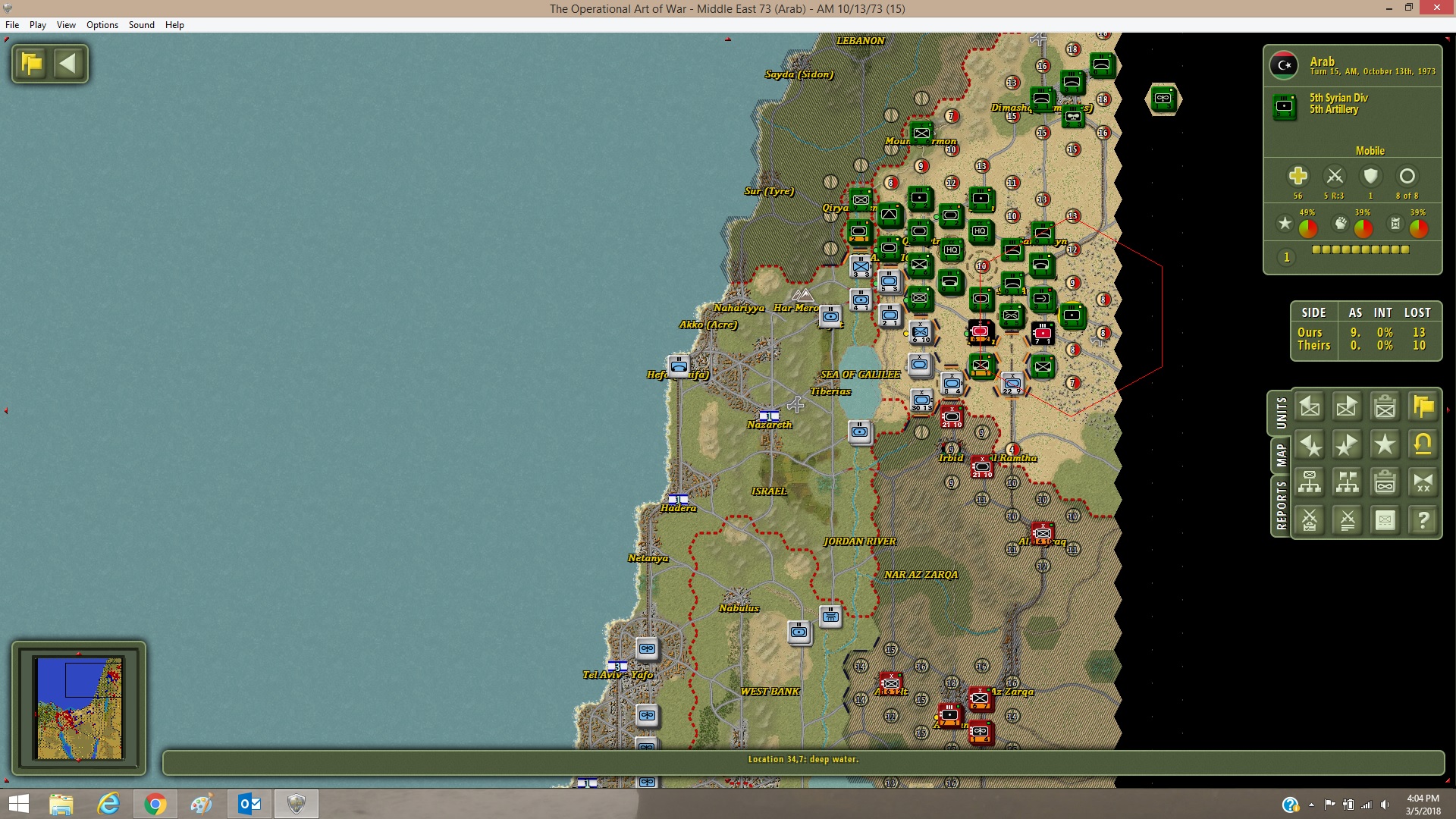1456x819 pixels.
Task: Launch Google Chrome from the taskbar
Action: pos(155,804)
